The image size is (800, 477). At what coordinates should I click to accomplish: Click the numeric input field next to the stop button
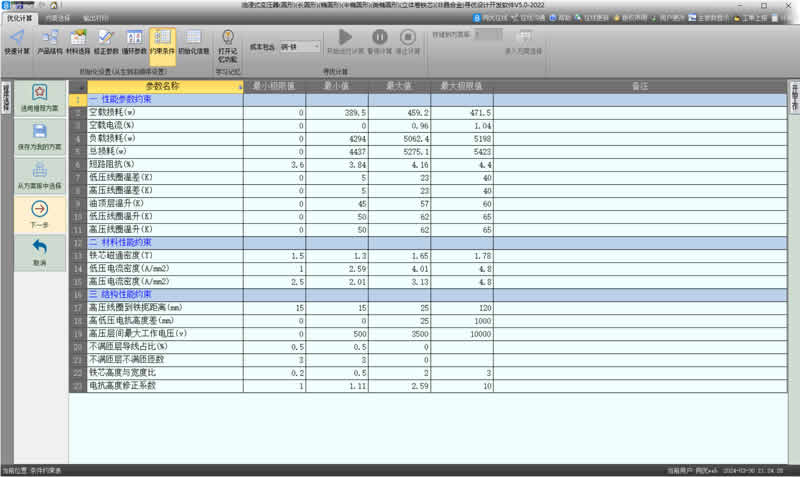coord(488,35)
